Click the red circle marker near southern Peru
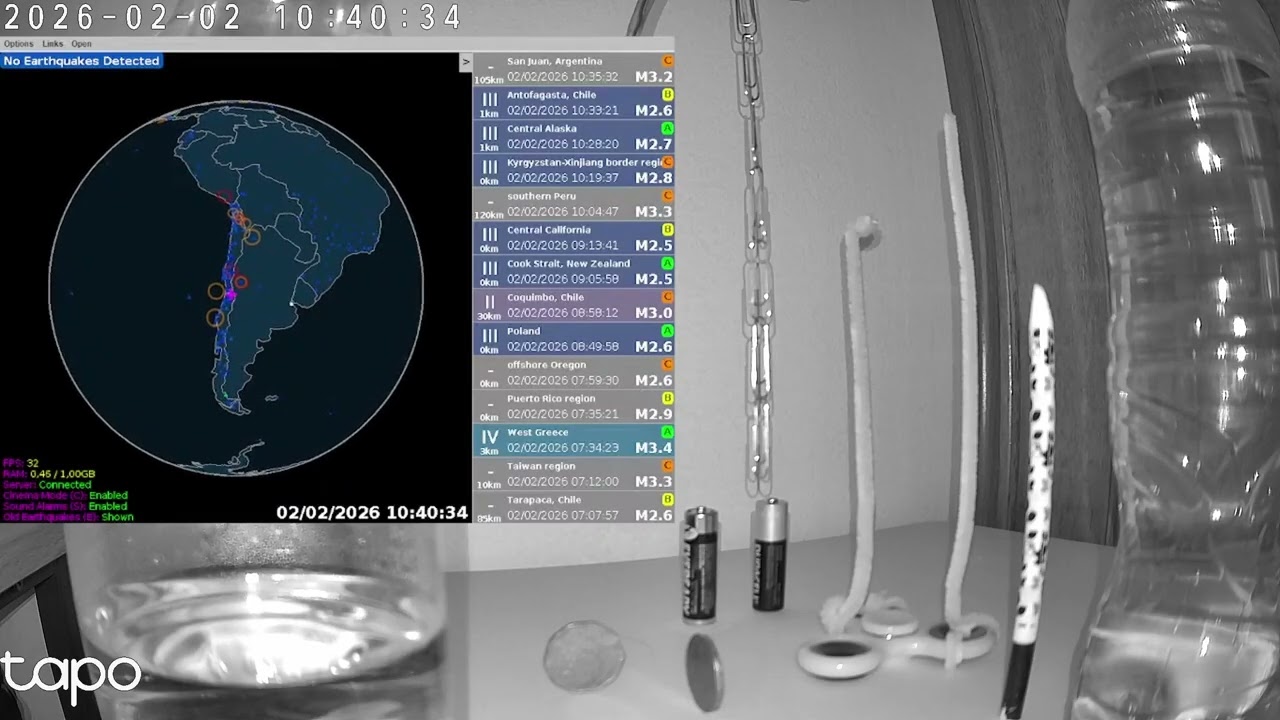The image size is (1280, 720). 226,196
